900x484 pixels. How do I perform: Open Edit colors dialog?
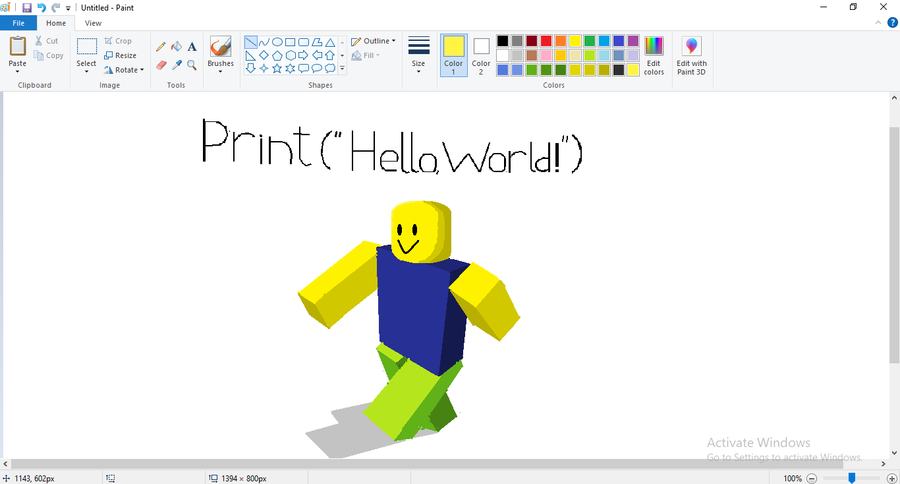point(654,56)
